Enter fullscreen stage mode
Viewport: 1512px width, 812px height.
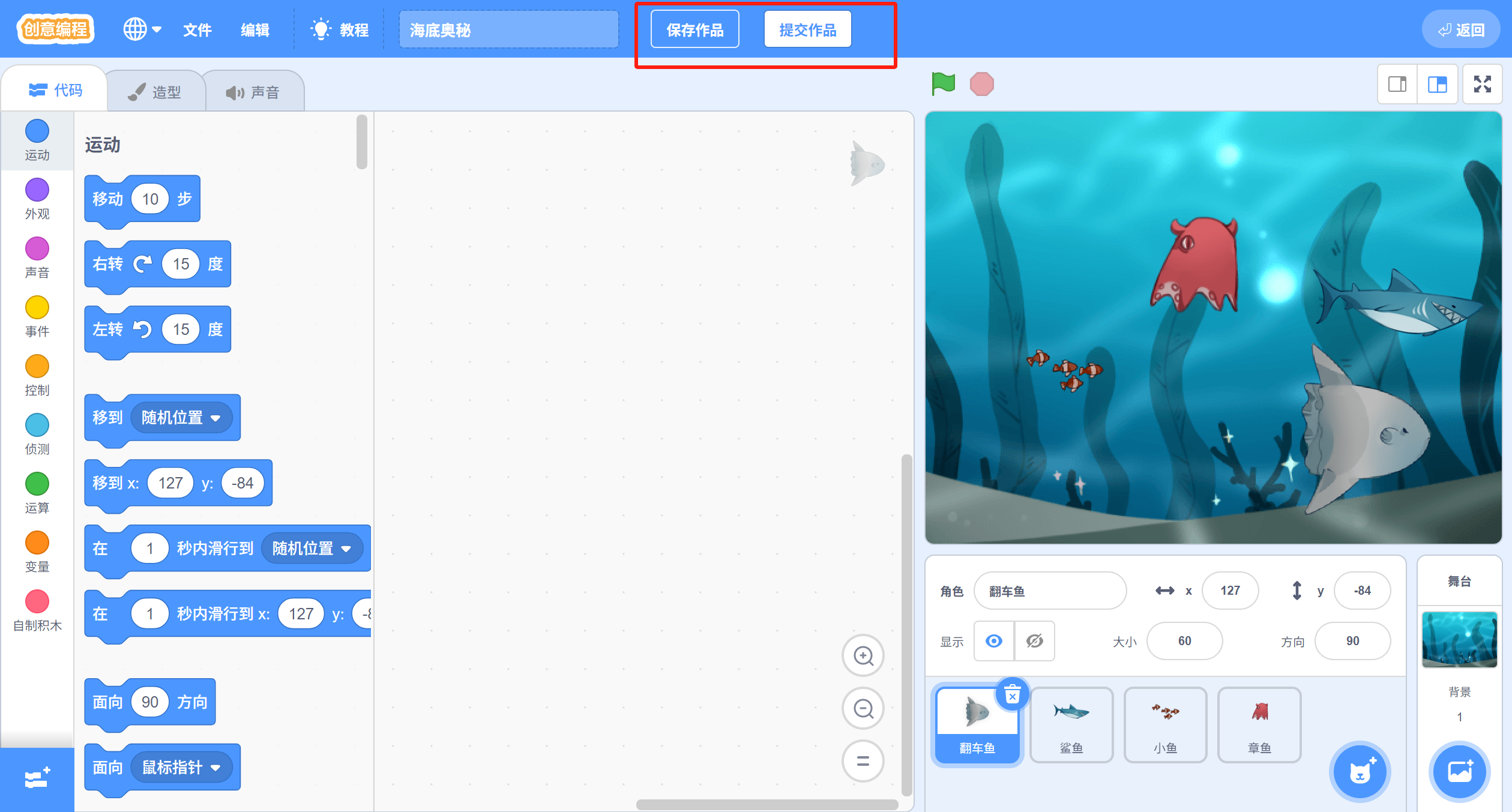coord(1482,84)
